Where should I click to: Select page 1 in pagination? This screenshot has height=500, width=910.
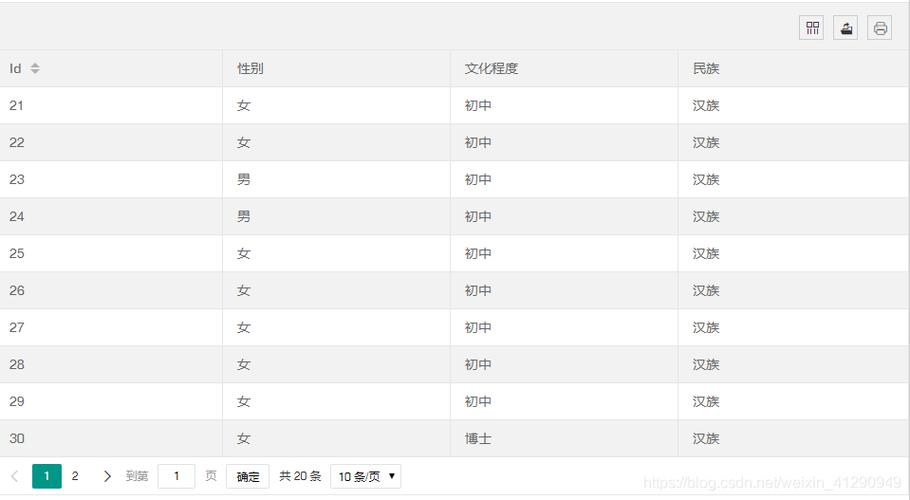tap(47, 476)
